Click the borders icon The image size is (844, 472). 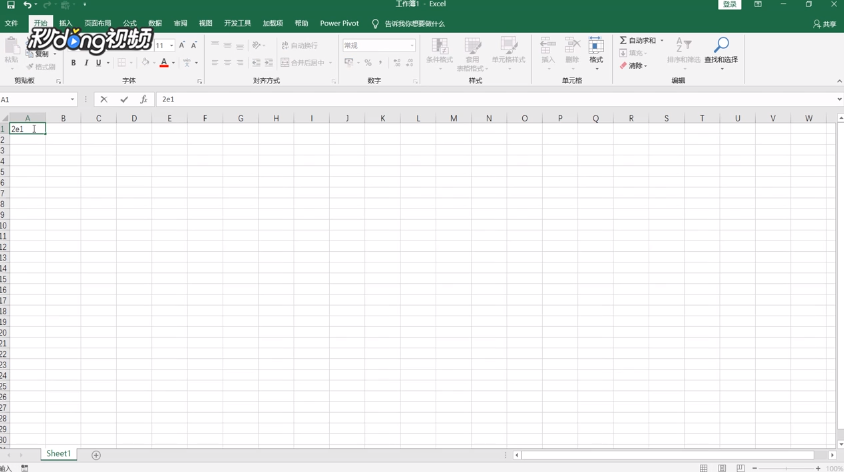point(122,62)
